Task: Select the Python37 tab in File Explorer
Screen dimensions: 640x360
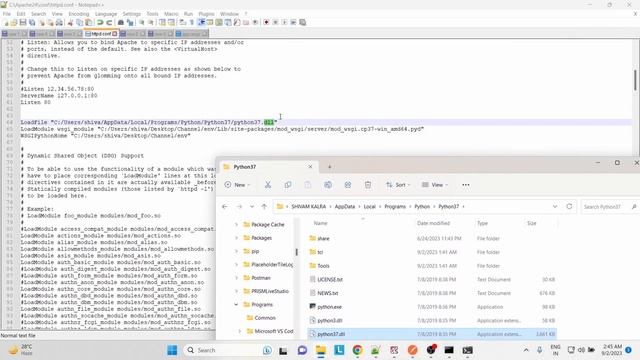Action: pyautogui.click(x=267, y=167)
